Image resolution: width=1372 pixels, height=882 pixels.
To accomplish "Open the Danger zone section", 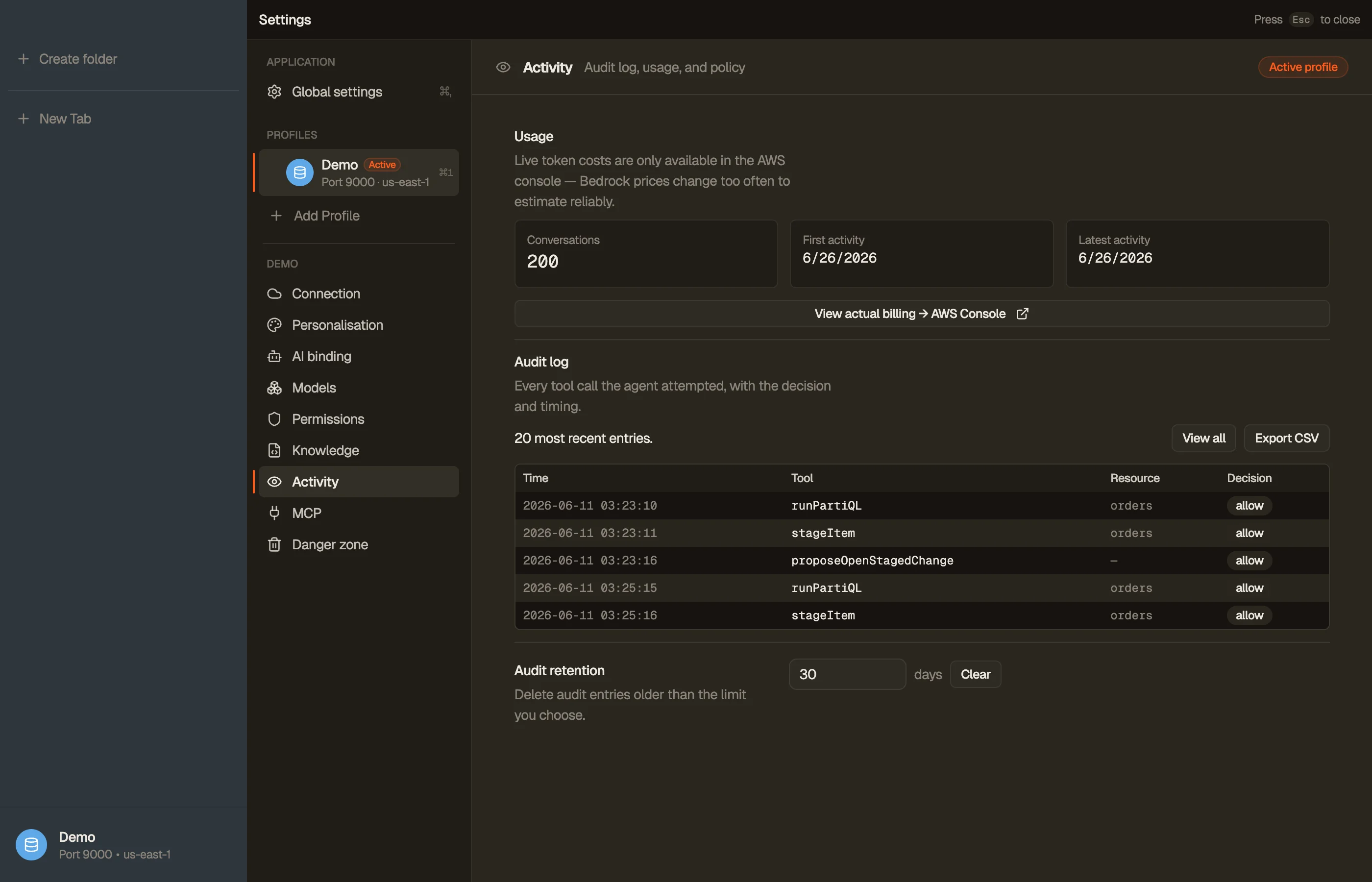I will [359, 544].
